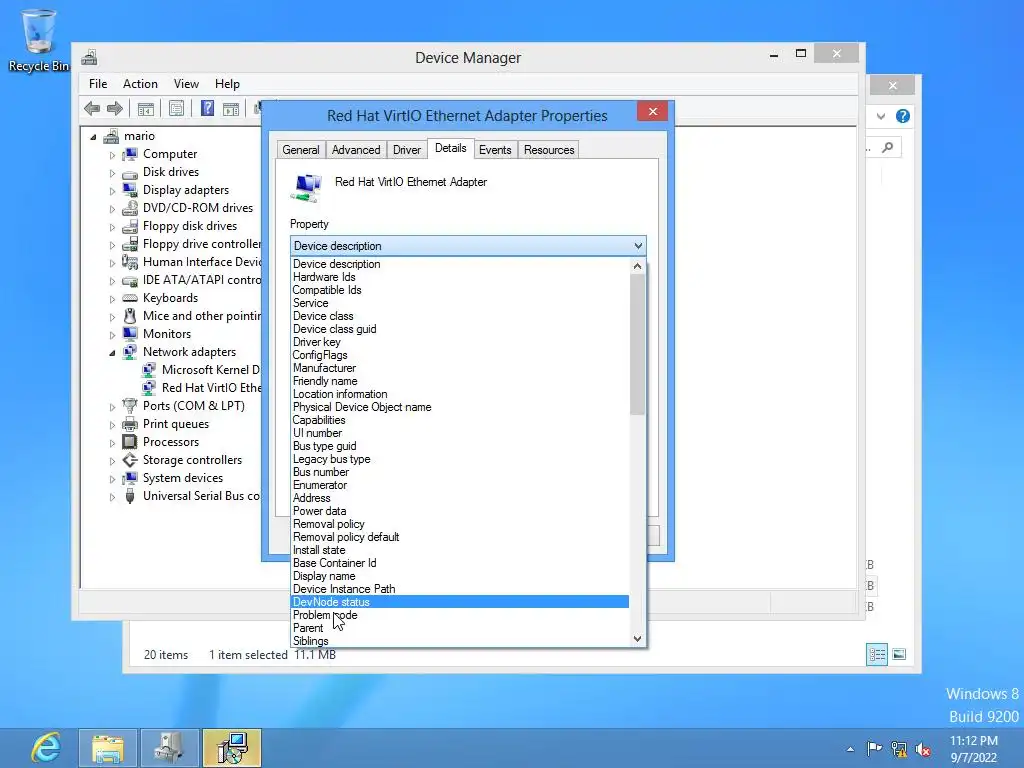Select the Red Hat VirtIO Ethernet adapter icon
The image size is (1024, 768).
(149, 388)
